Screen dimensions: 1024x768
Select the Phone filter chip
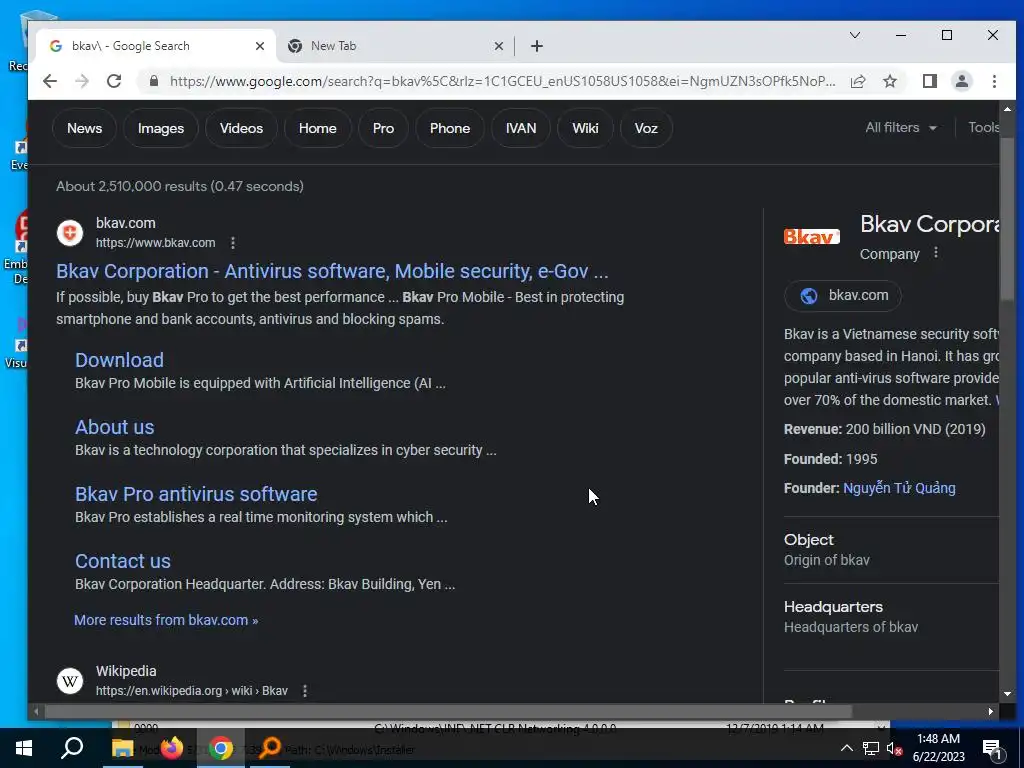[449, 128]
